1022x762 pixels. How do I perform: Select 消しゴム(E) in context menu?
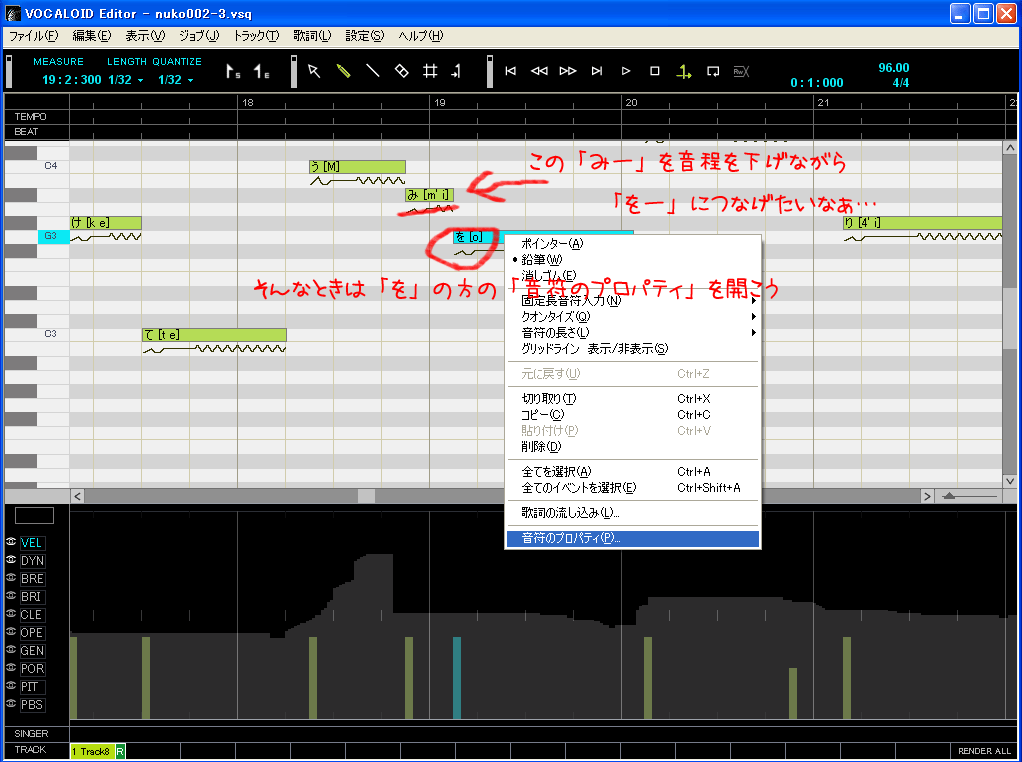(x=632, y=275)
